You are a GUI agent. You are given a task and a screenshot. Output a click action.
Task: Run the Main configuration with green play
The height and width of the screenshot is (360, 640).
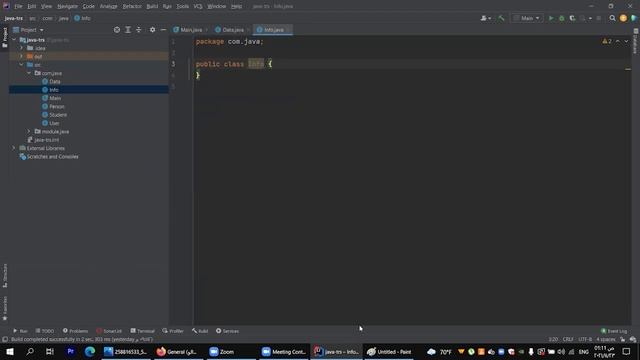pyautogui.click(x=551, y=18)
